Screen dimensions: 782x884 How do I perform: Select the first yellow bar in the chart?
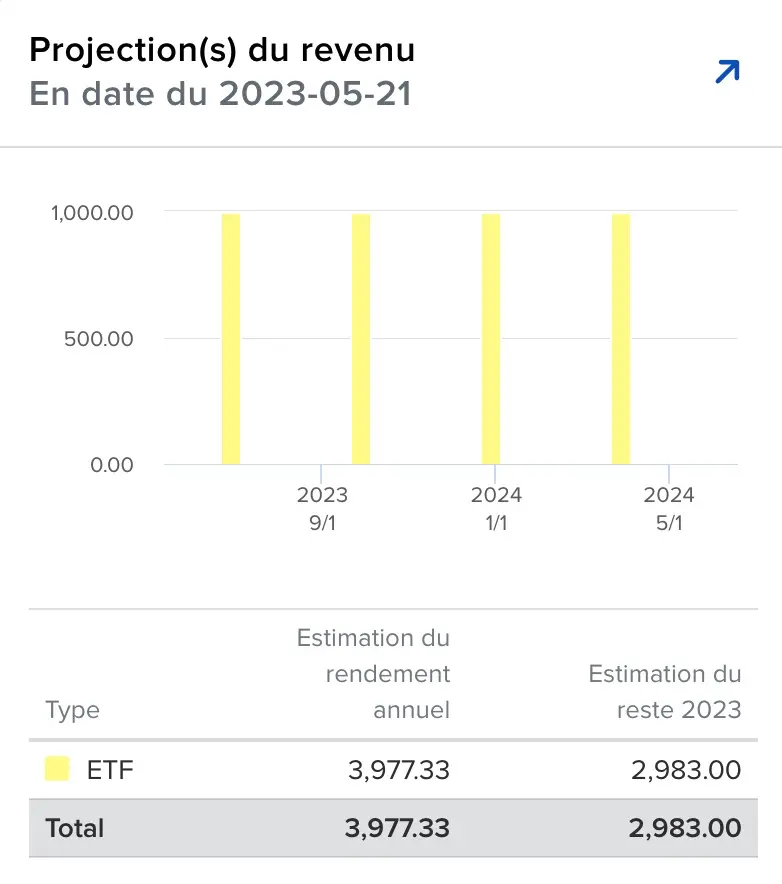[231, 339]
